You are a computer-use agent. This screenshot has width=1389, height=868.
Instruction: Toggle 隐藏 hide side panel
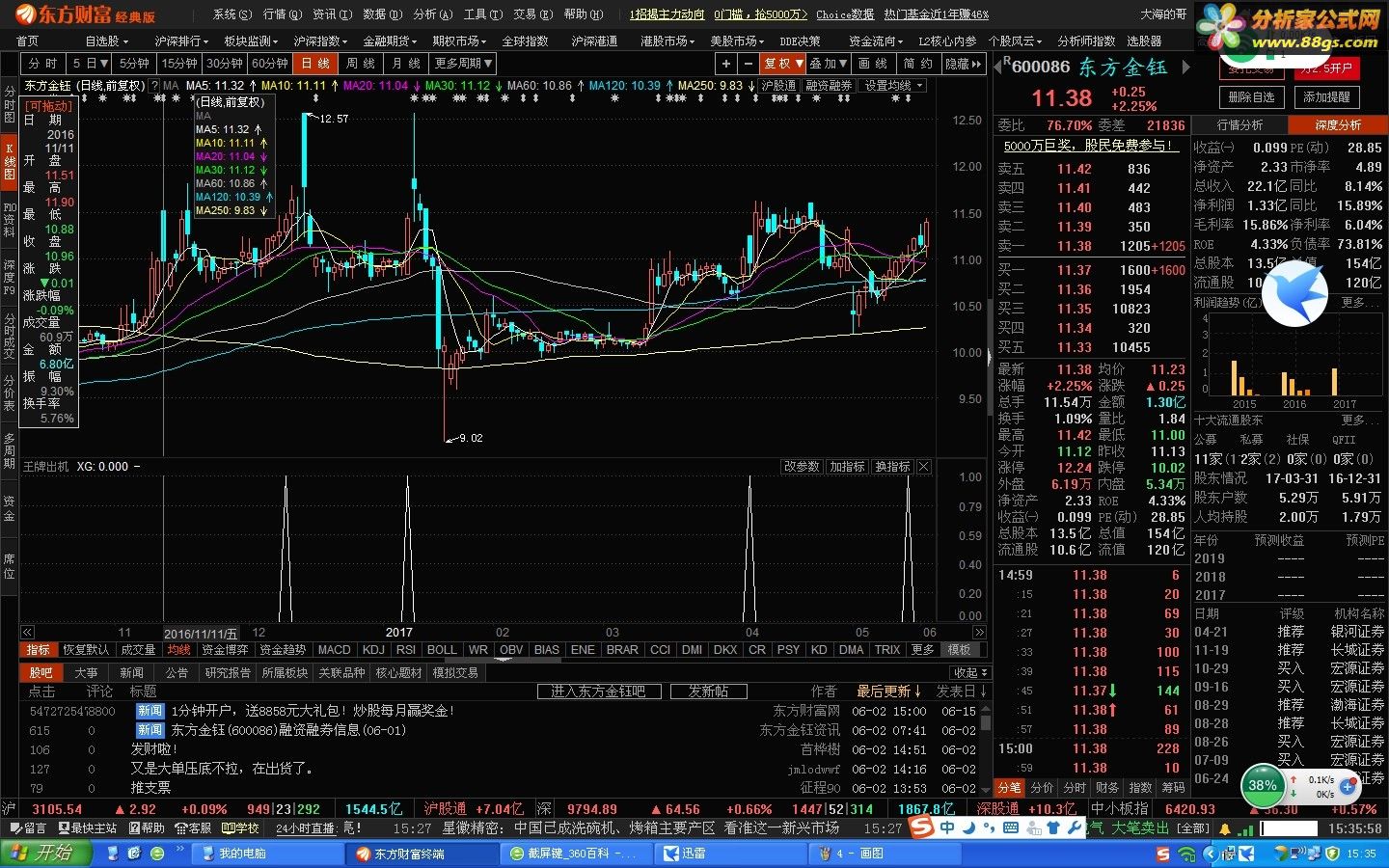pyautogui.click(x=963, y=64)
